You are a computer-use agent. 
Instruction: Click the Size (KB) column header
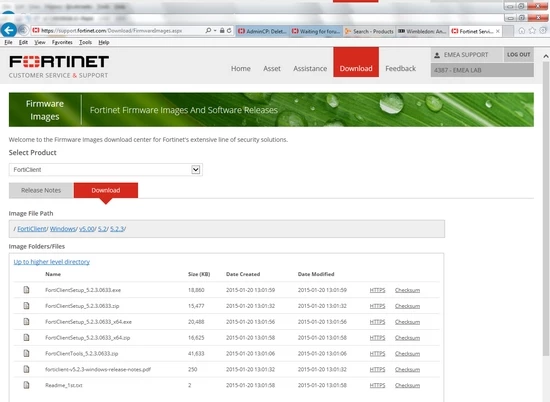(199, 274)
